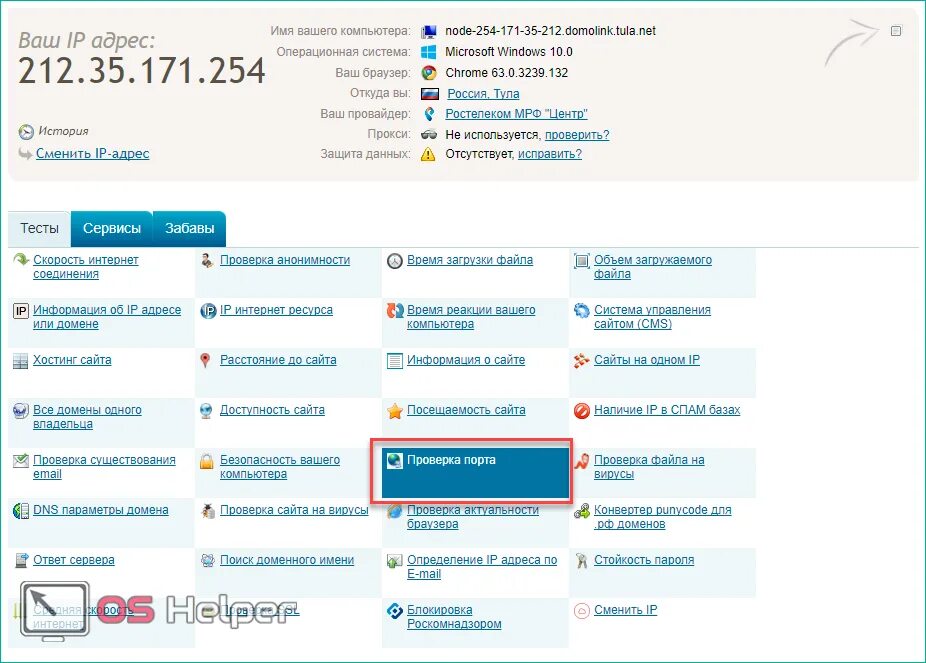
Task: Click the server icon beside Хостинг сайта
Action: [21, 361]
